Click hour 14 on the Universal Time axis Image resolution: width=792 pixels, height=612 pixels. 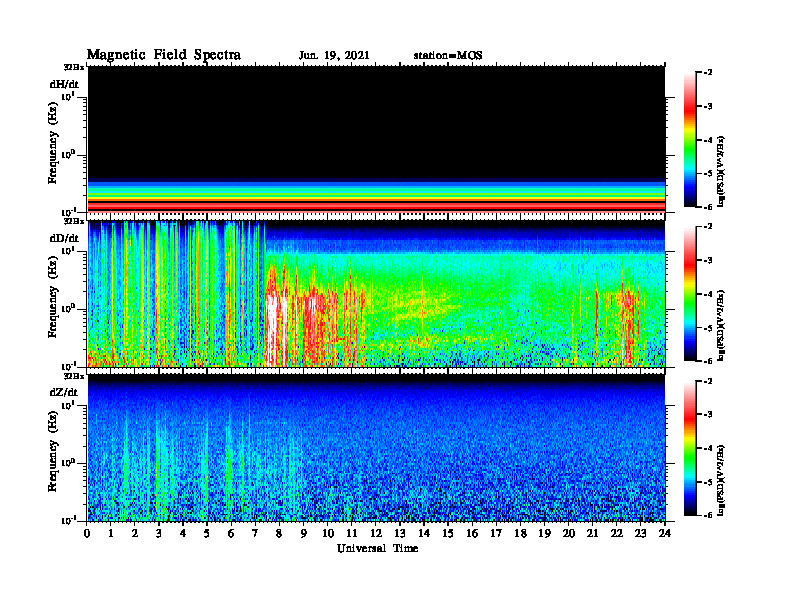[424, 533]
